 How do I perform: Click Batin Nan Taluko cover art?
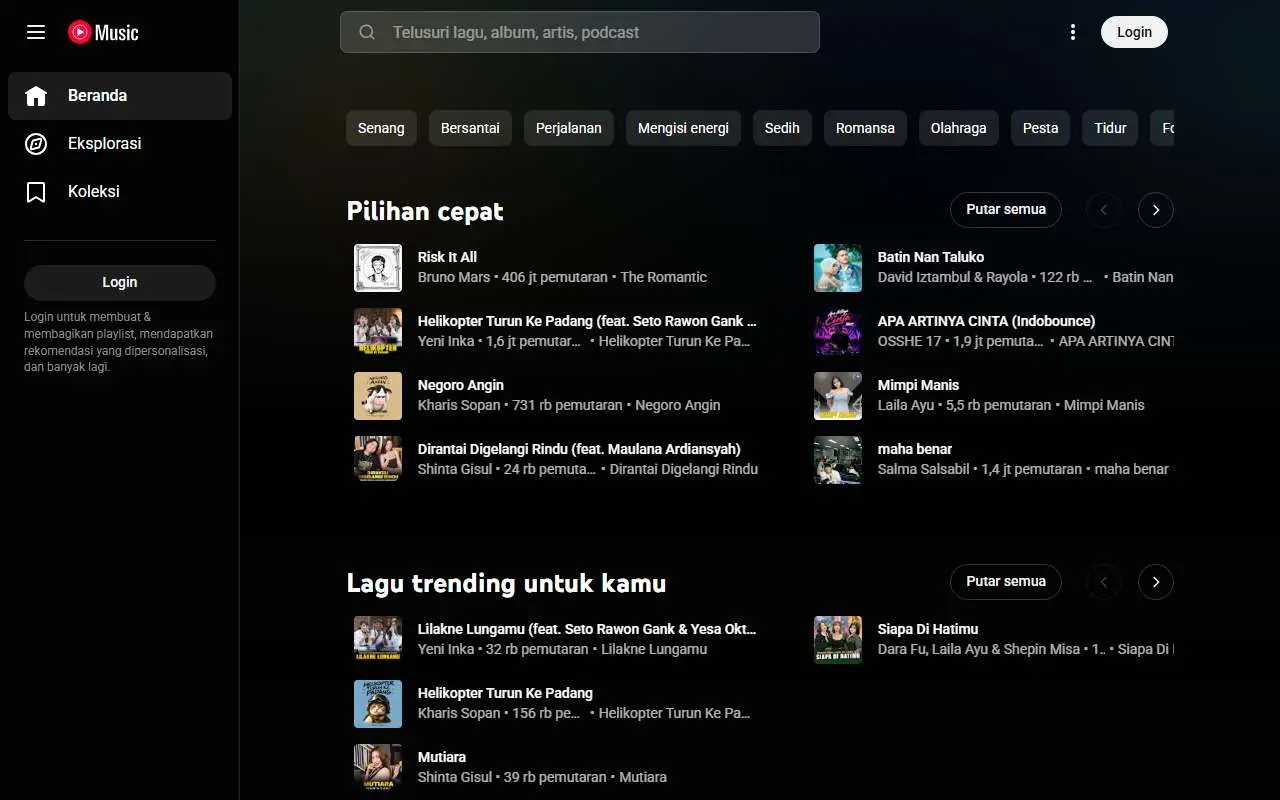pos(838,268)
